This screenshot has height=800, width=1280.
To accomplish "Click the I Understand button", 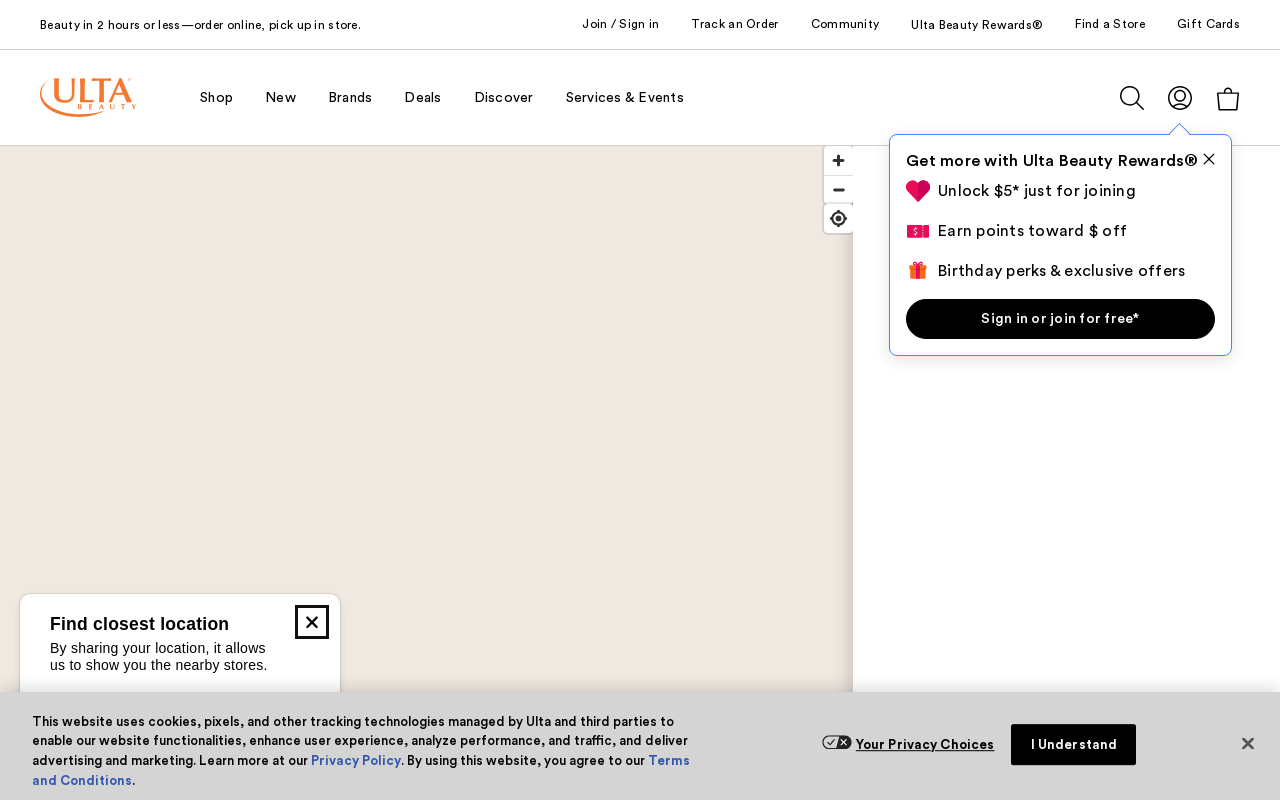I will pyautogui.click(x=1073, y=745).
